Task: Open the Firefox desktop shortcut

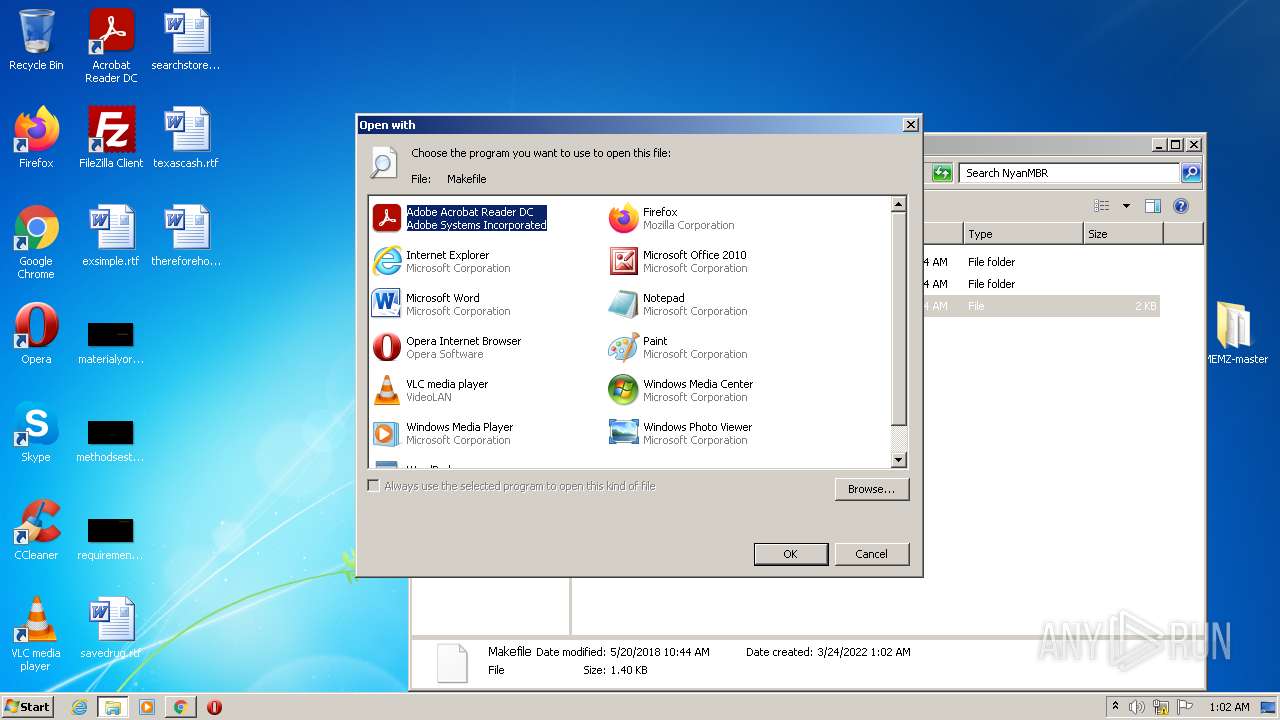Action: (36, 138)
